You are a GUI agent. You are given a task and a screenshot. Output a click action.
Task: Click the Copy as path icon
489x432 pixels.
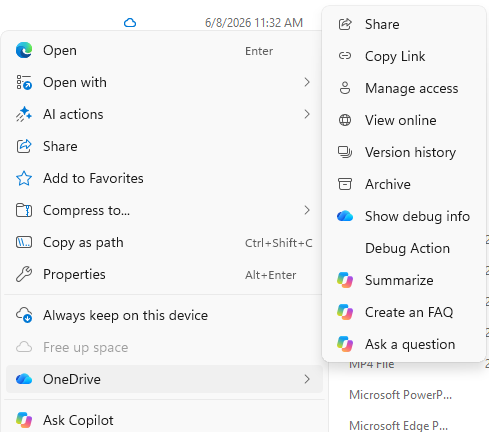point(24,242)
